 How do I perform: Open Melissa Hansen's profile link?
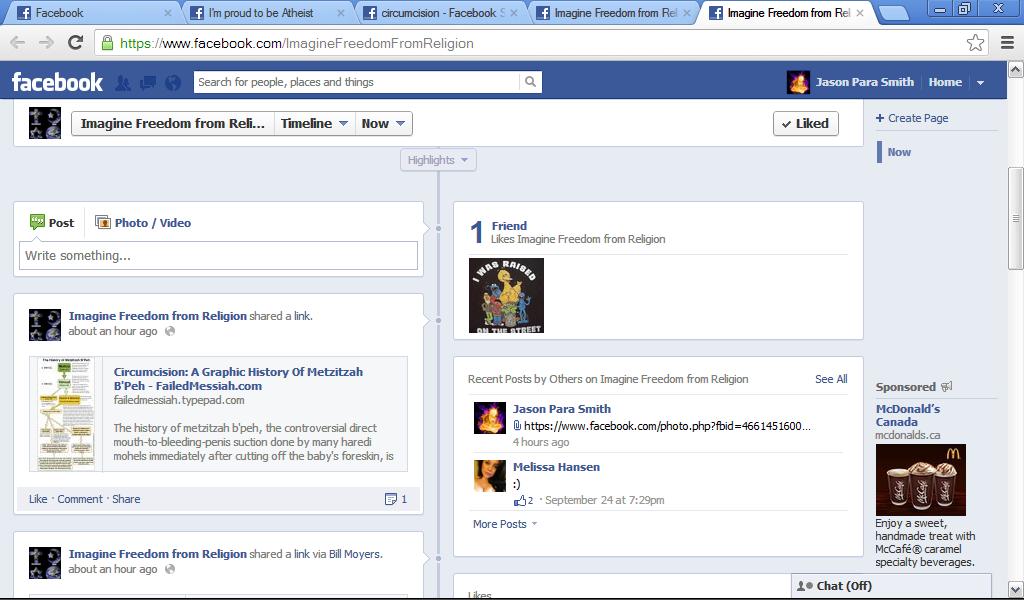556,467
